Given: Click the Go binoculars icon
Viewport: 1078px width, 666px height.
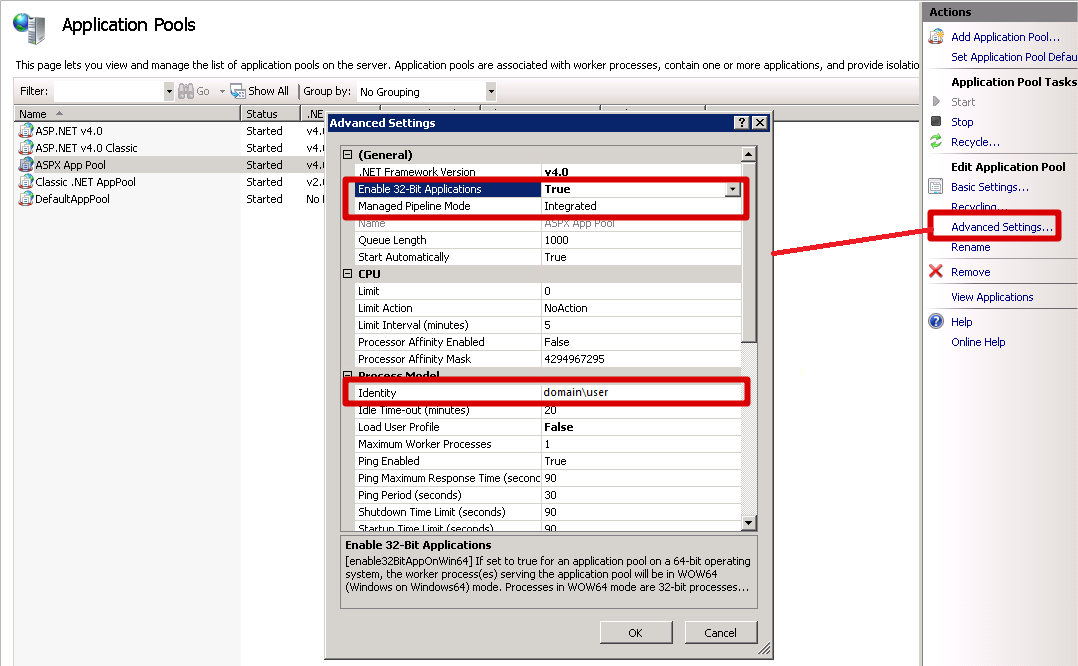Looking at the screenshot, I should tap(186, 91).
